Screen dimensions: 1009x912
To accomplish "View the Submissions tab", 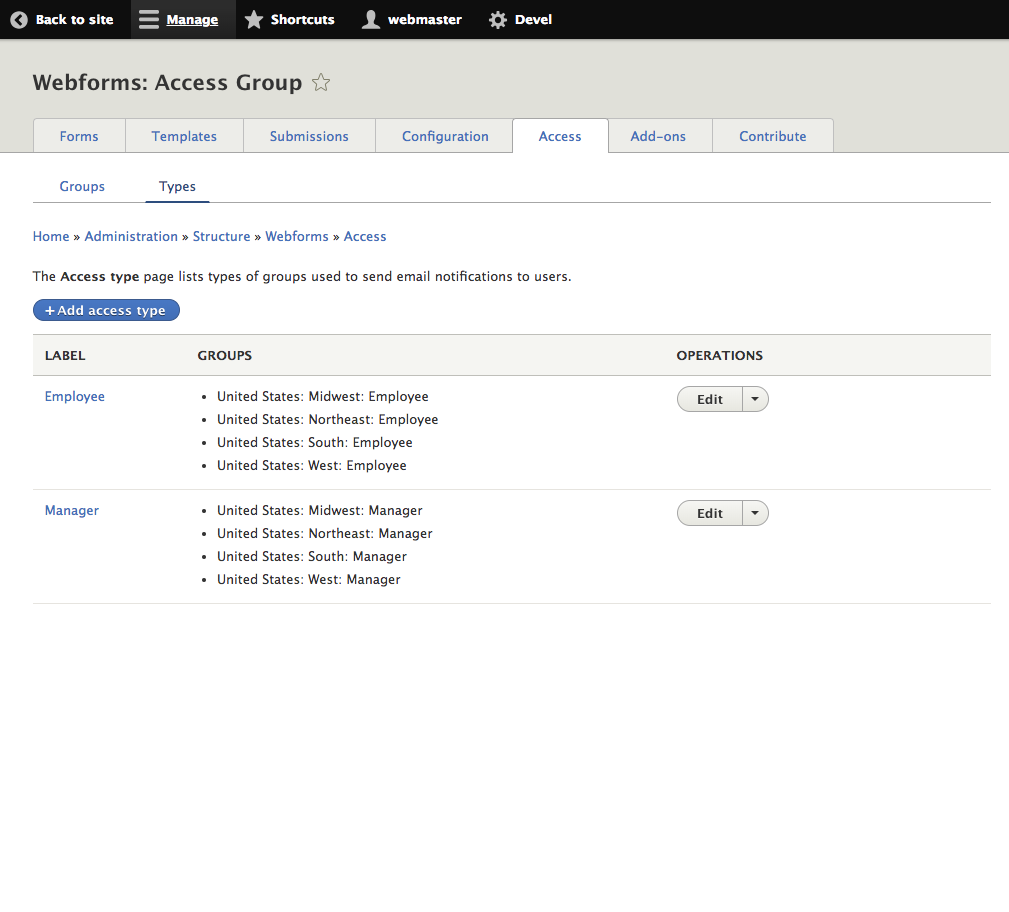I will (309, 135).
